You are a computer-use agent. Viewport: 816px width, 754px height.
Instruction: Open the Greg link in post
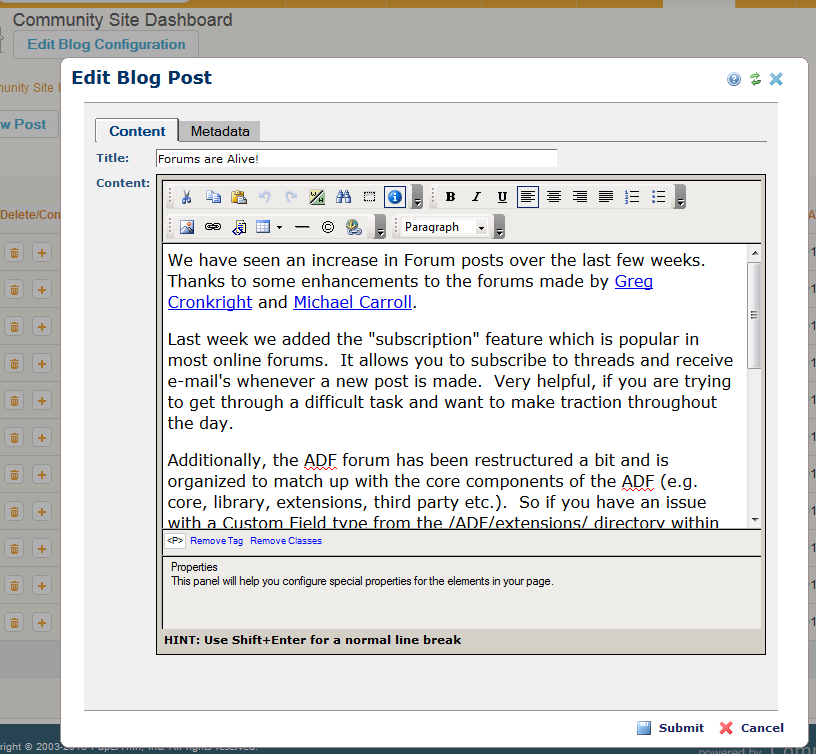tap(633, 281)
